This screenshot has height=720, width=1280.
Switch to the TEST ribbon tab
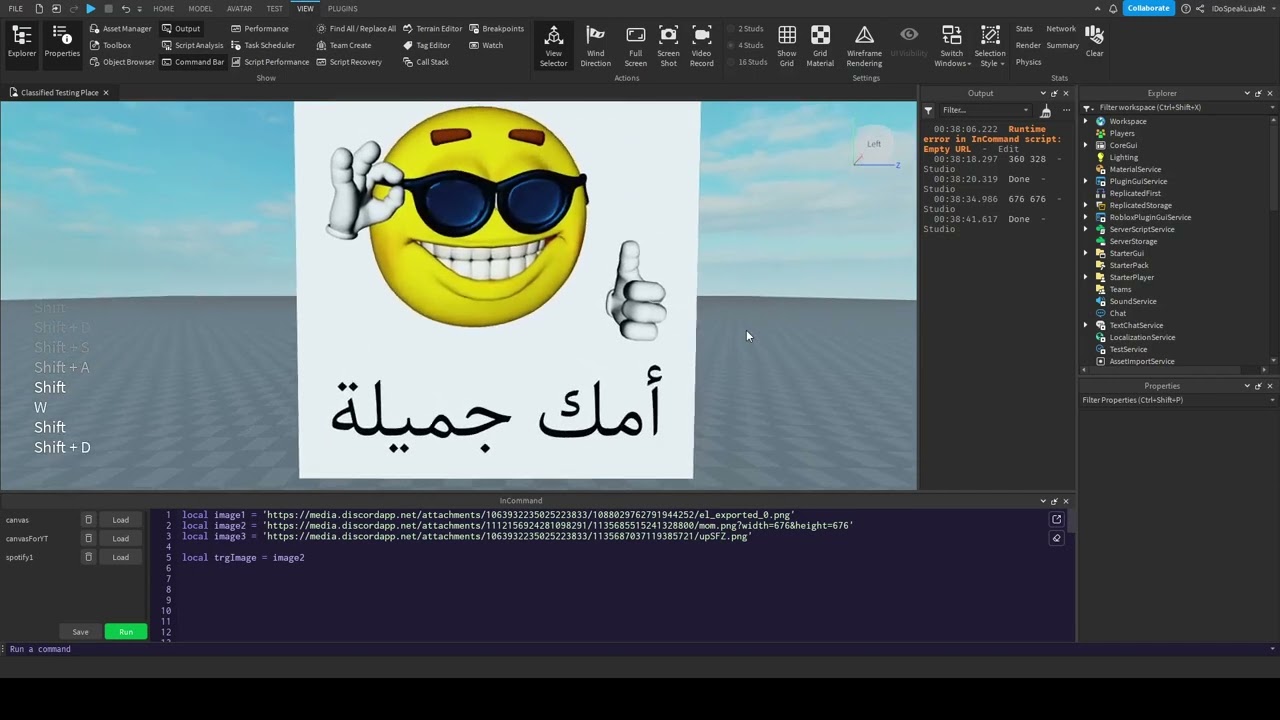[x=274, y=8]
